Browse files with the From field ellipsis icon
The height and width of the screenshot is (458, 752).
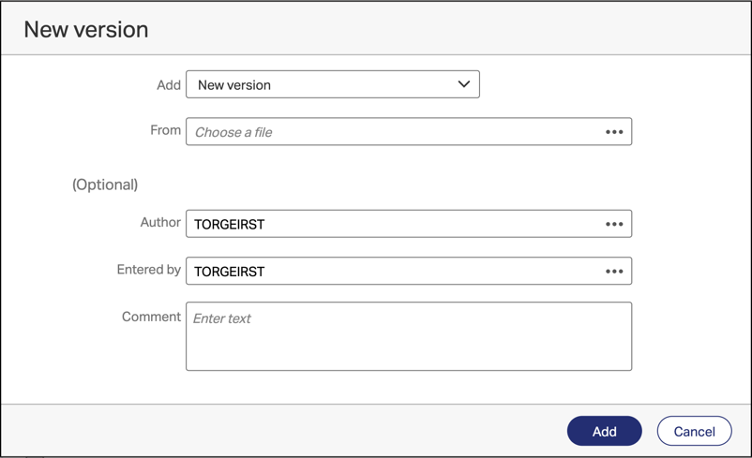coord(614,132)
